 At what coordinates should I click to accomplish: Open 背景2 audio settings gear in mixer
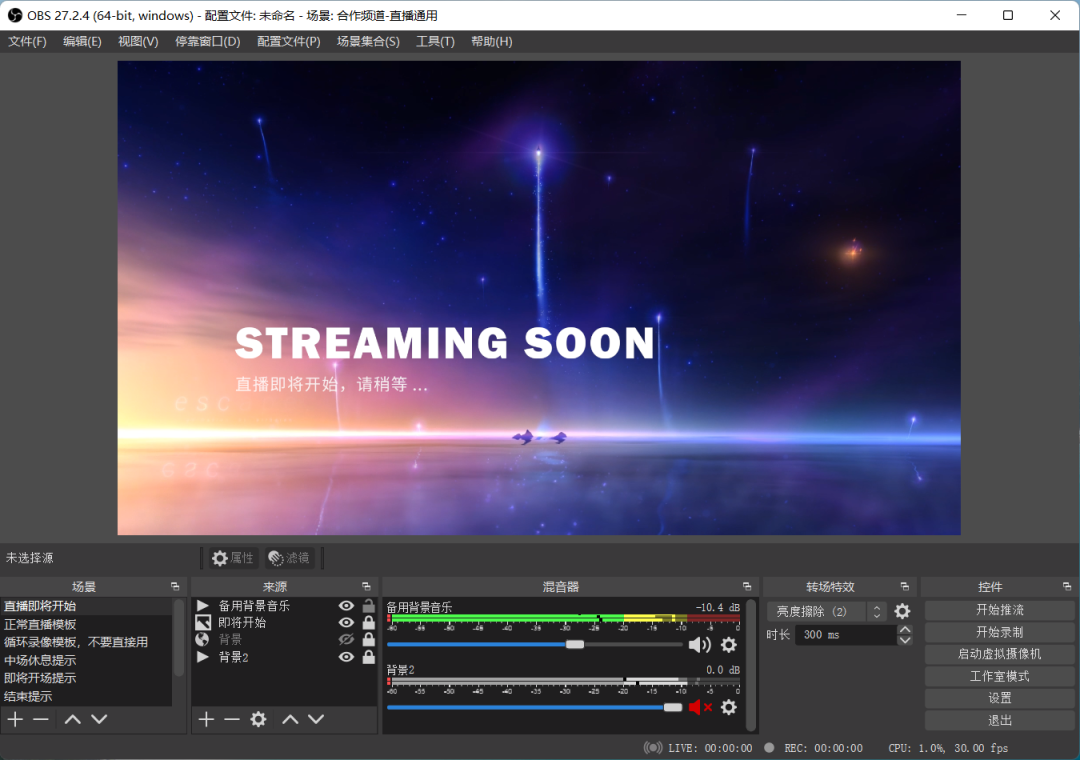tap(729, 707)
